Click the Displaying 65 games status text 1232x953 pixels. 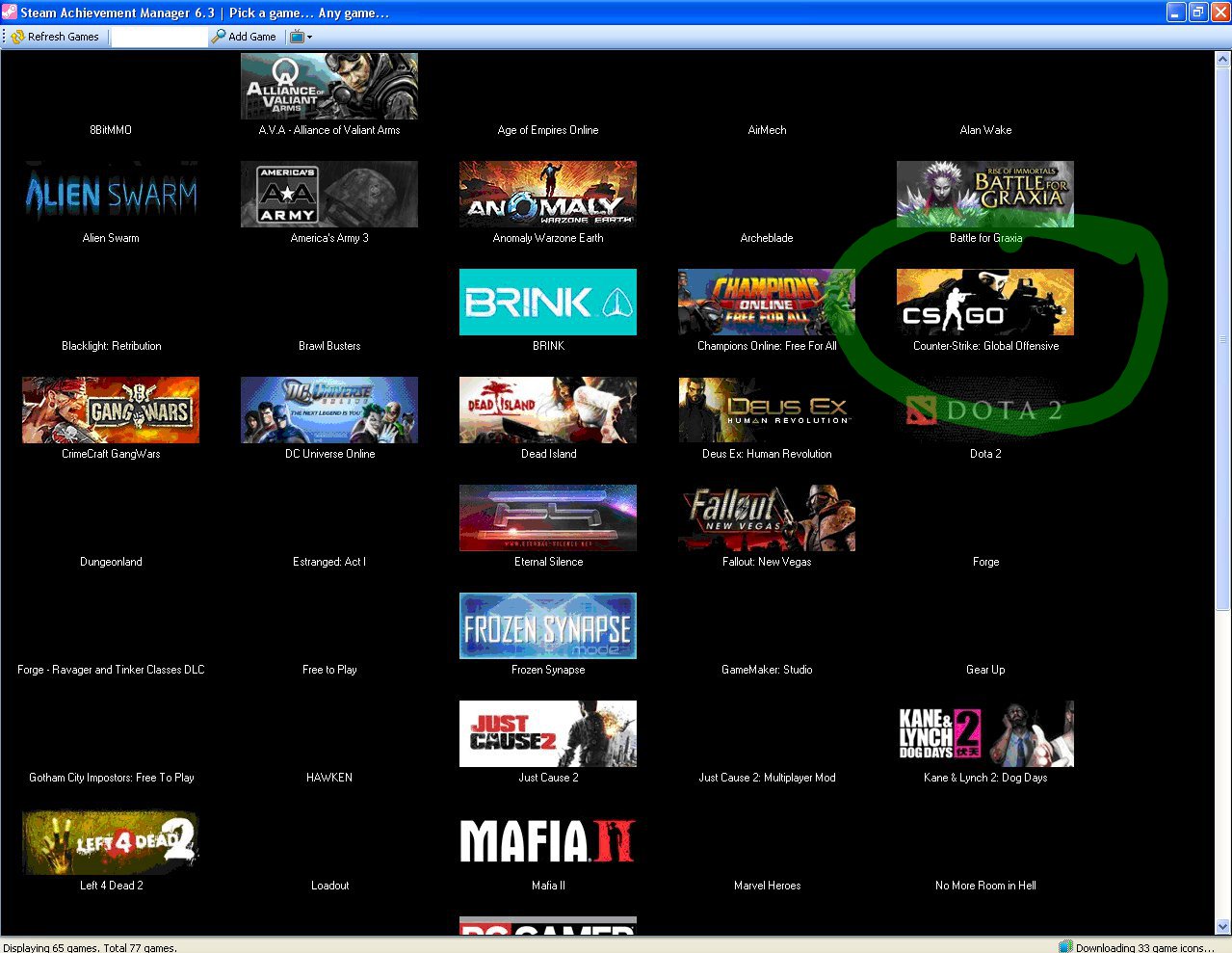click(91, 947)
